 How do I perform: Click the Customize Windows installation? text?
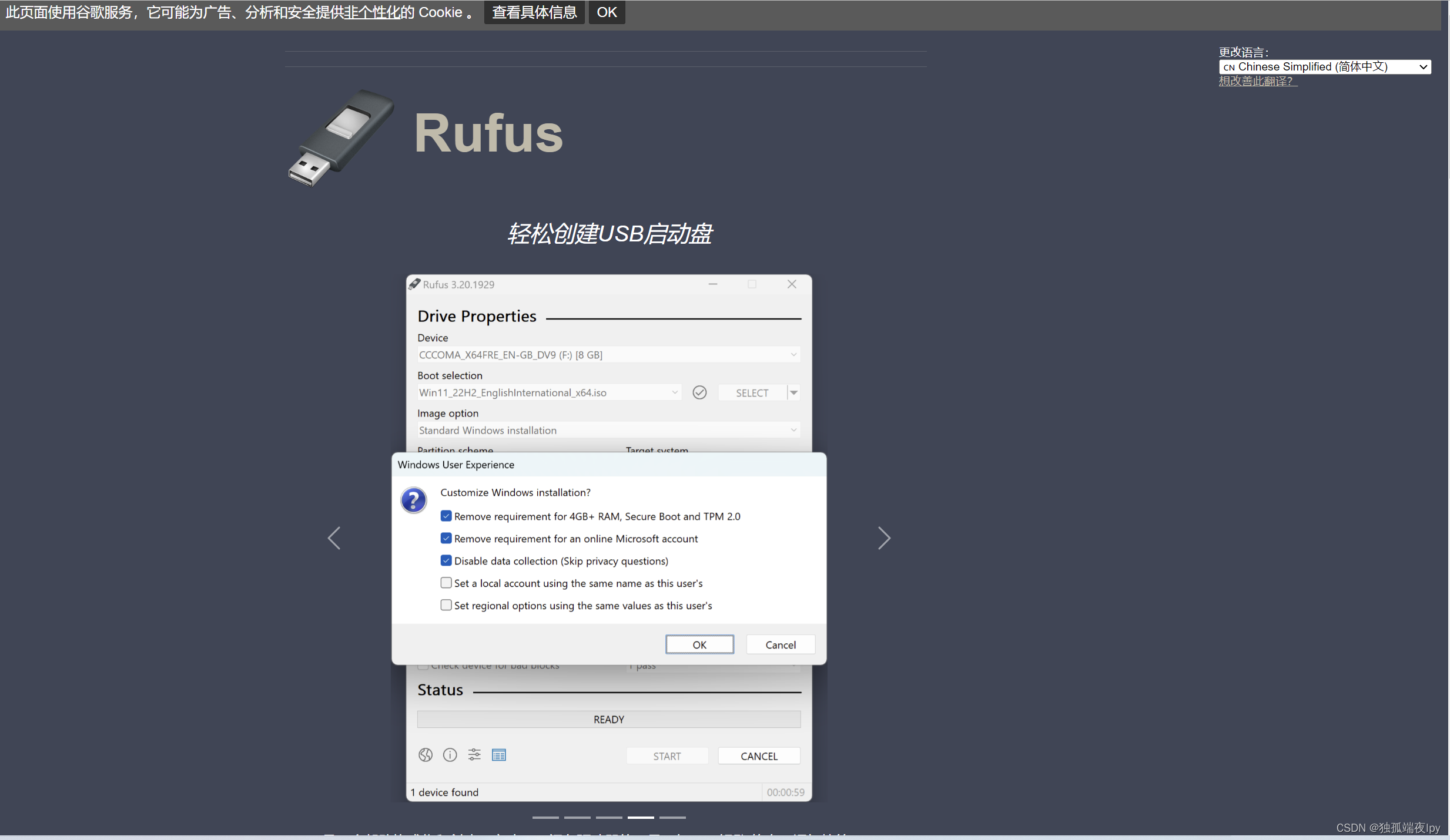pos(515,492)
